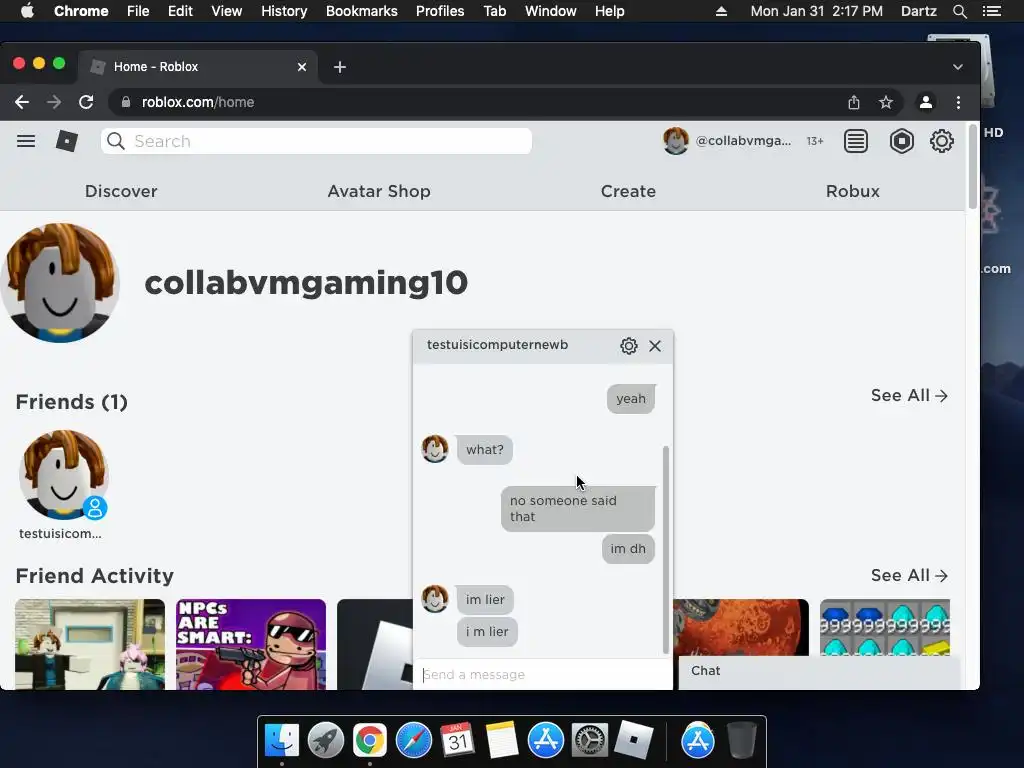Open Roblox settings gear in page header

[942, 141]
